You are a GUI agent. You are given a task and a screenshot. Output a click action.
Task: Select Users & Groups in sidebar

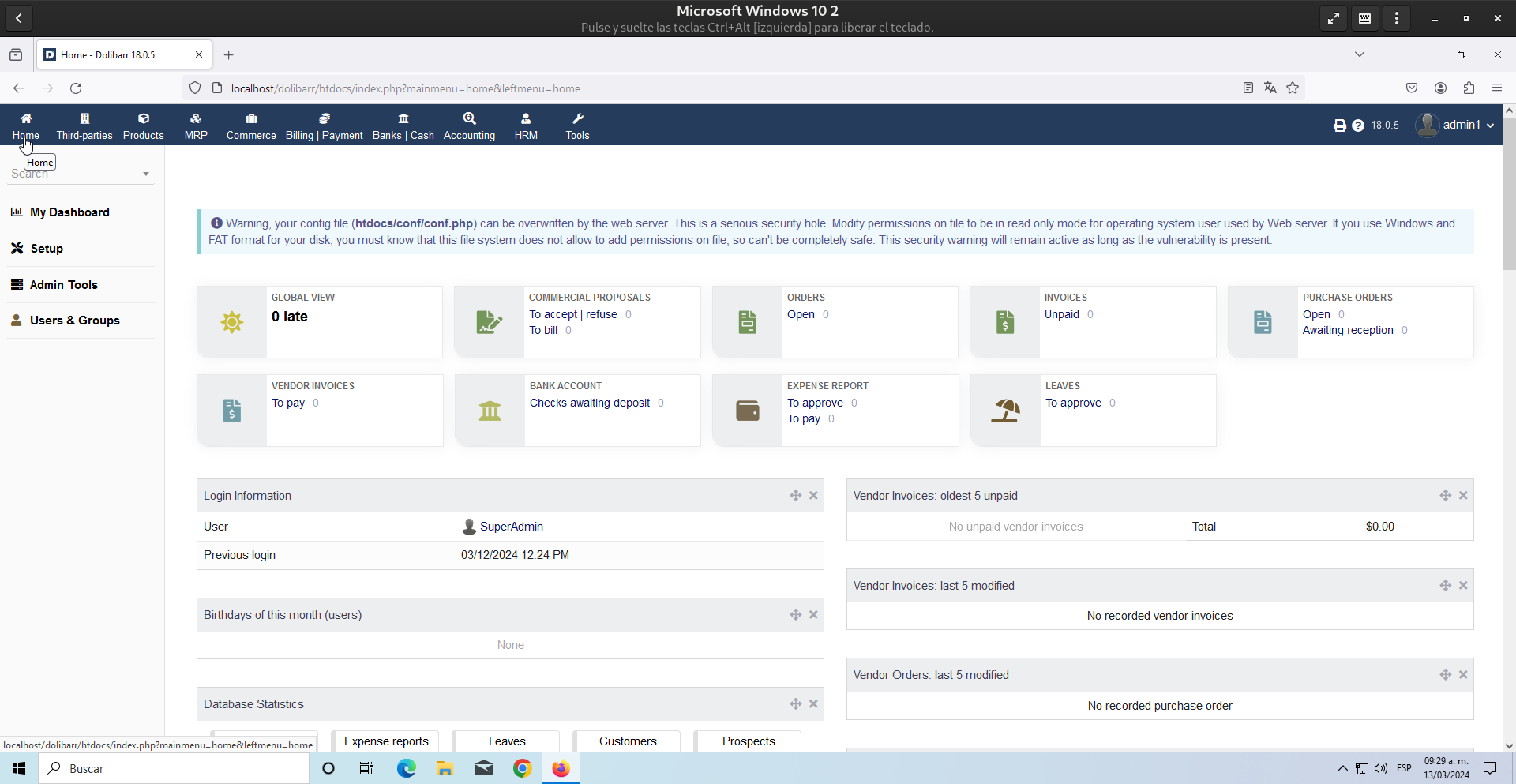[x=74, y=321]
